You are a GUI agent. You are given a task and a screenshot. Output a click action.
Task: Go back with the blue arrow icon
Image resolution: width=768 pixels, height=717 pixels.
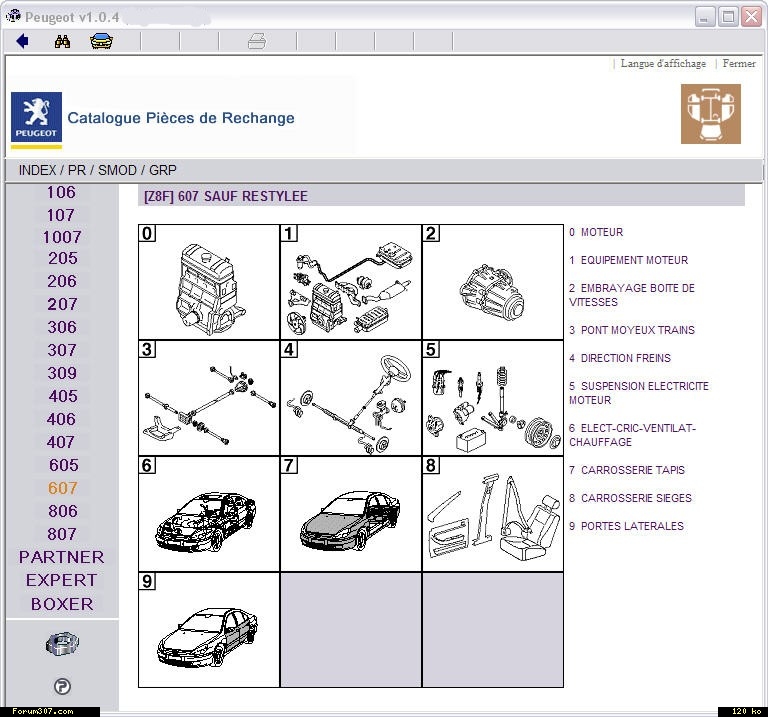pyautogui.click(x=23, y=41)
